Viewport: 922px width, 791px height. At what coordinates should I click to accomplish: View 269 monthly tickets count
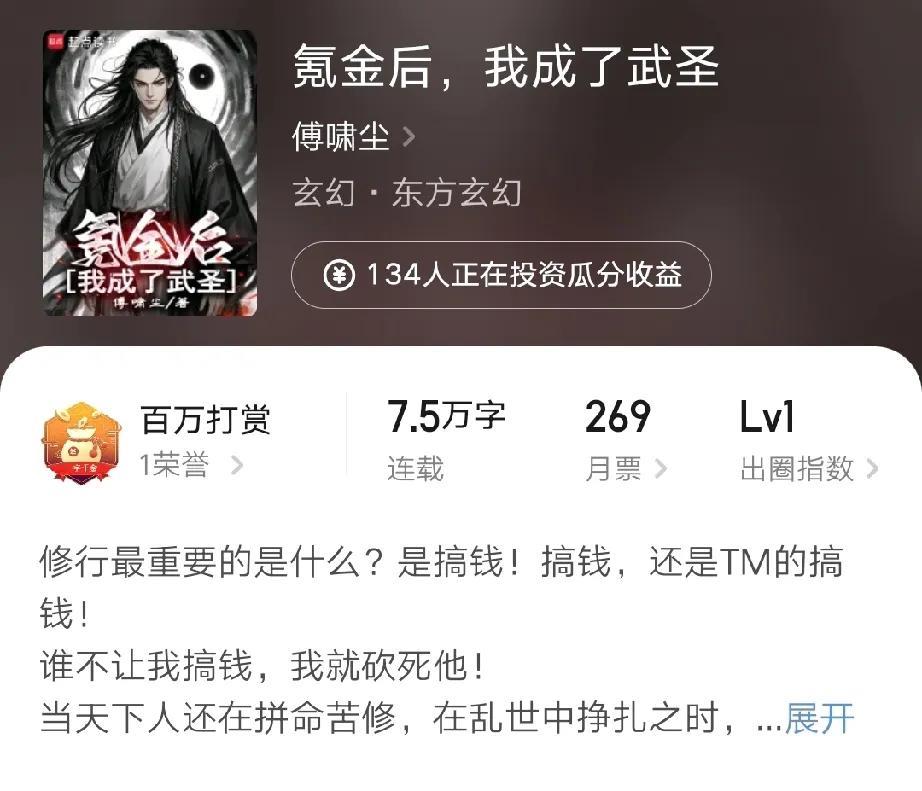pyautogui.click(x=618, y=417)
